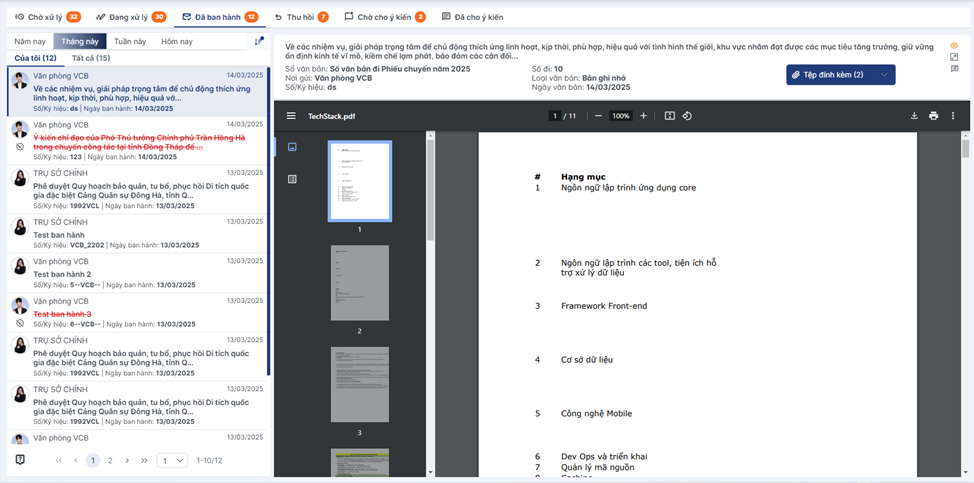Show PDF document outline icon
This screenshot has width=974, height=483.
(293, 179)
